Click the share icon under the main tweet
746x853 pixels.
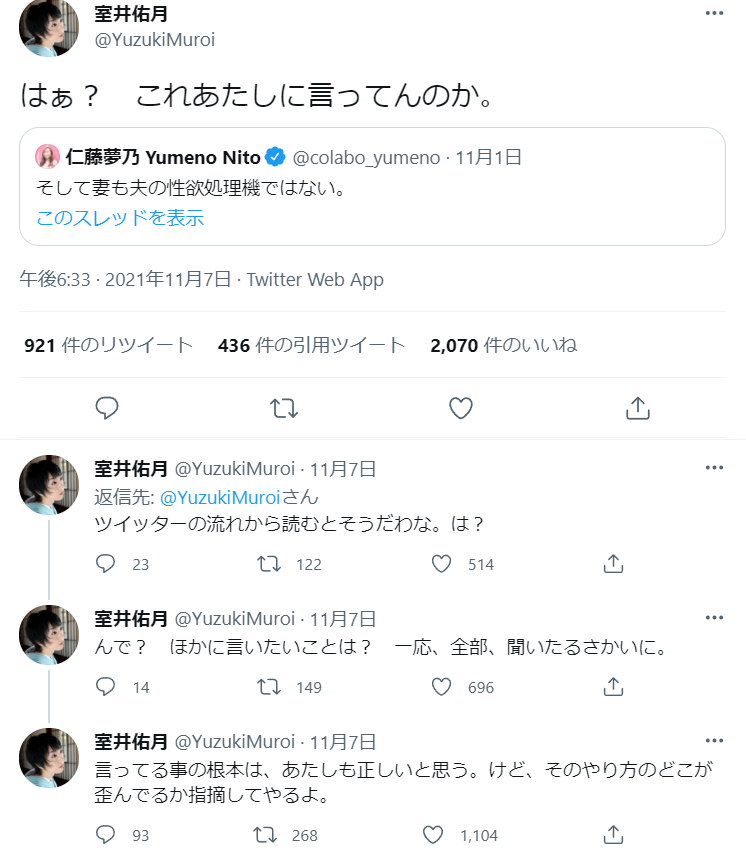[637, 408]
